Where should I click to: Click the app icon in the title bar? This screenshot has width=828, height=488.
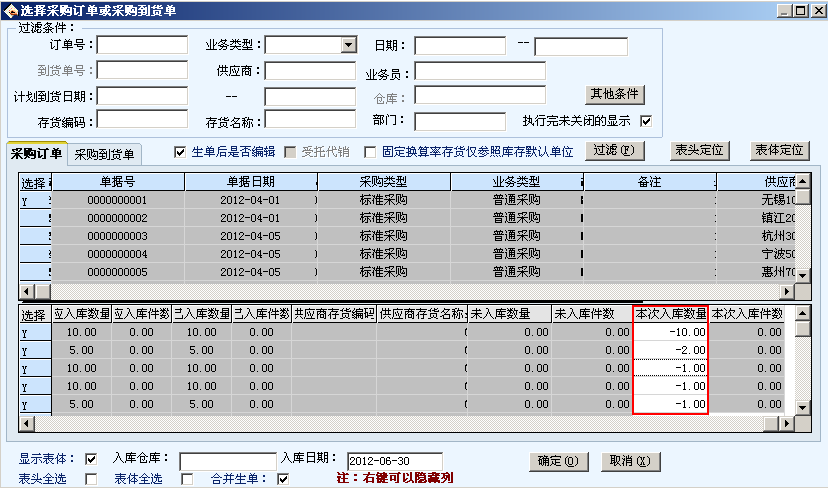click(10, 10)
